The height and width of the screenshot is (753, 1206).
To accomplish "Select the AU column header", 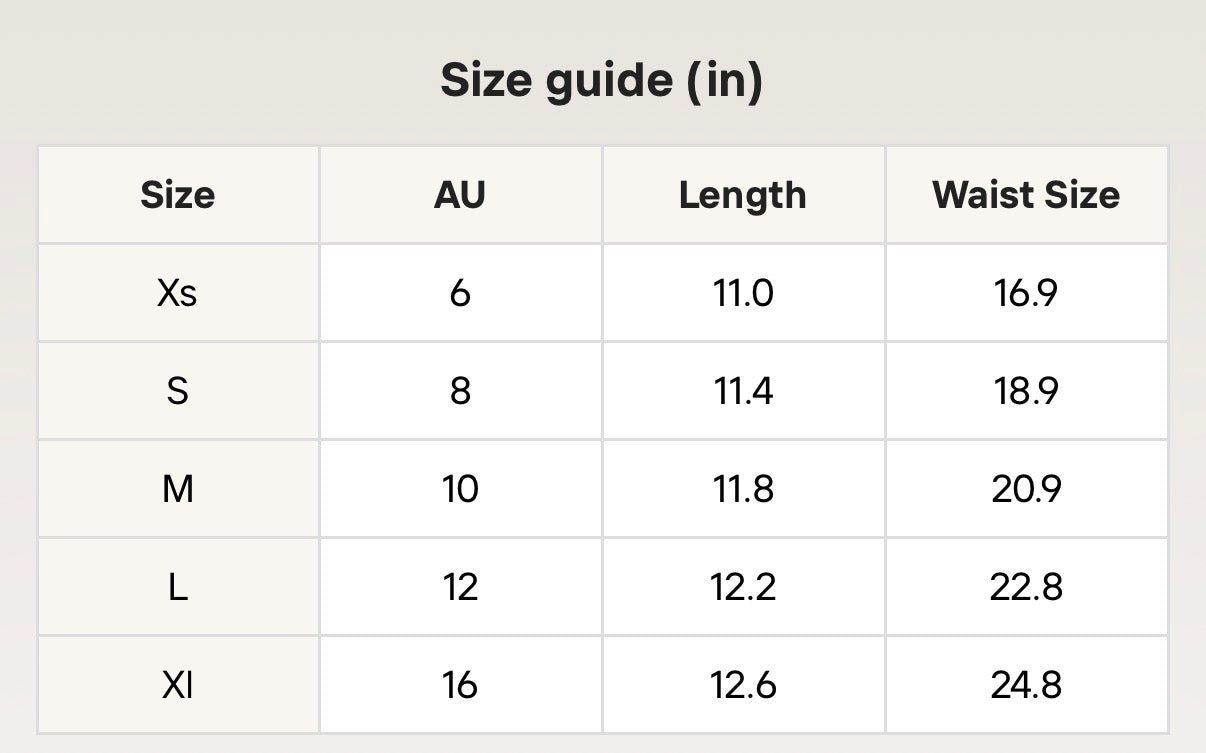I will [460, 195].
